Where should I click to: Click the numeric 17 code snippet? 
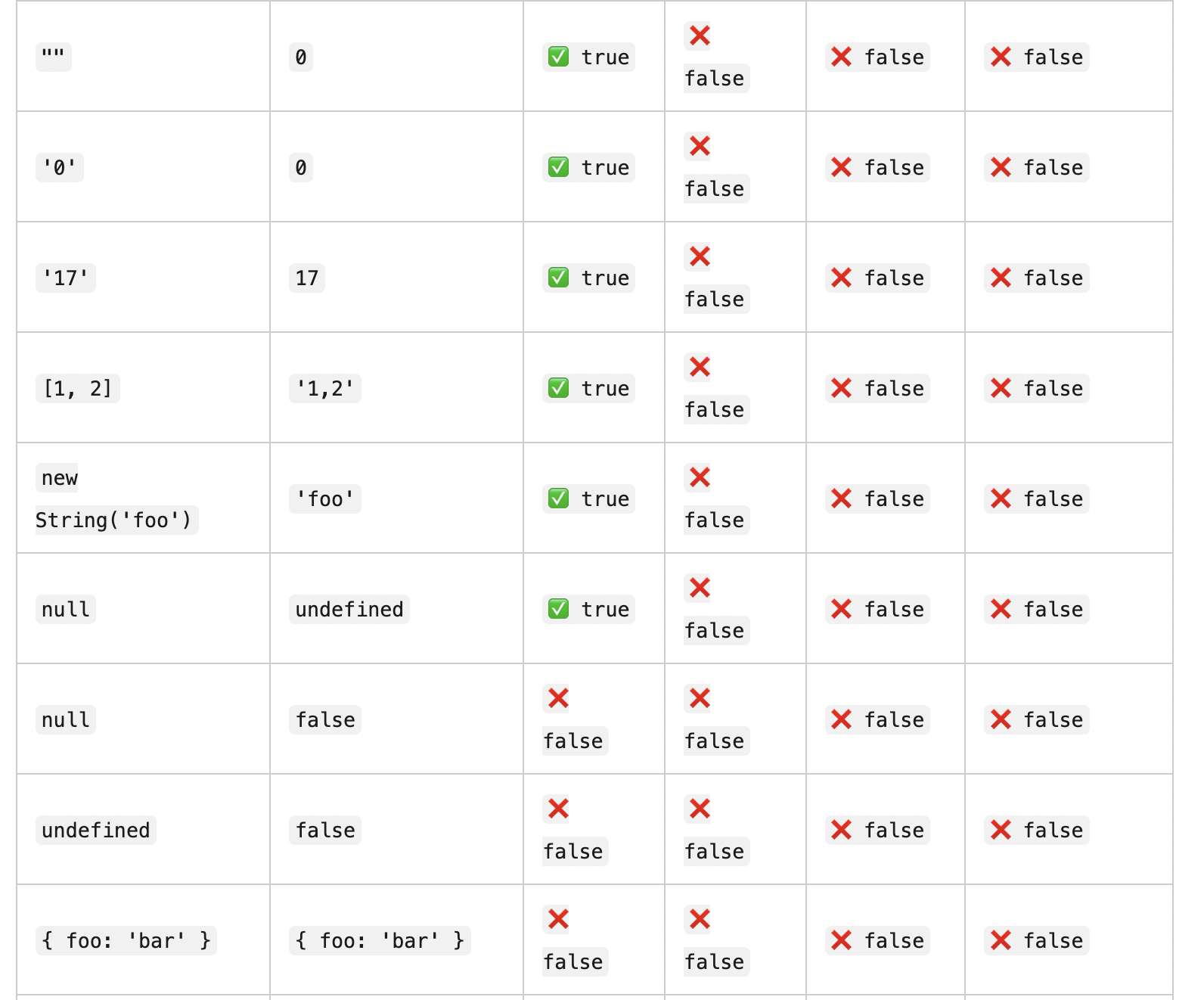click(x=307, y=278)
